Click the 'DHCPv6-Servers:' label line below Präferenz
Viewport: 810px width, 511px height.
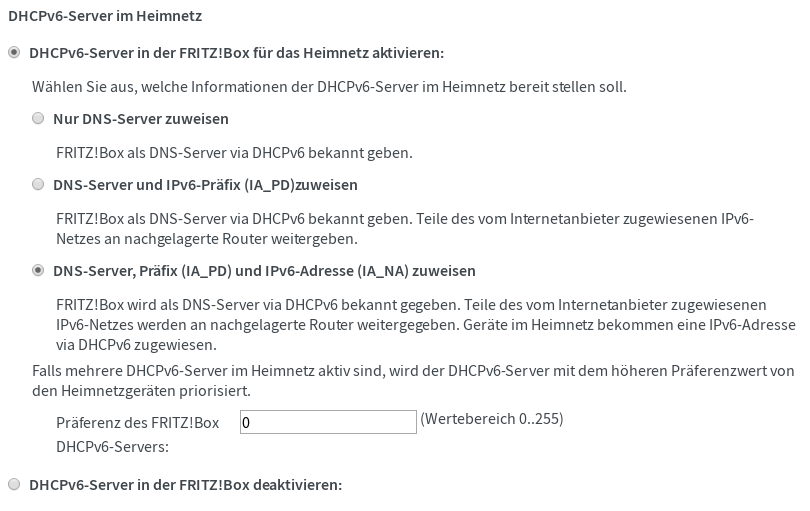(x=112, y=447)
